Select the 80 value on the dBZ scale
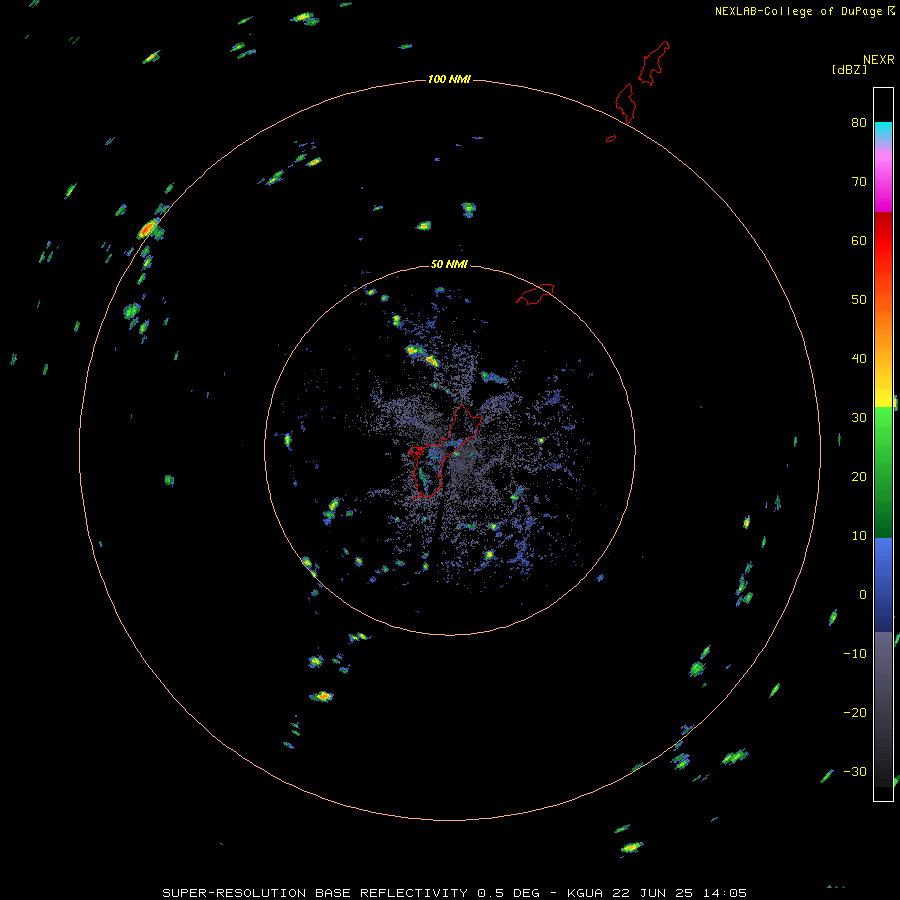Image resolution: width=900 pixels, height=900 pixels. click(859, 122)
